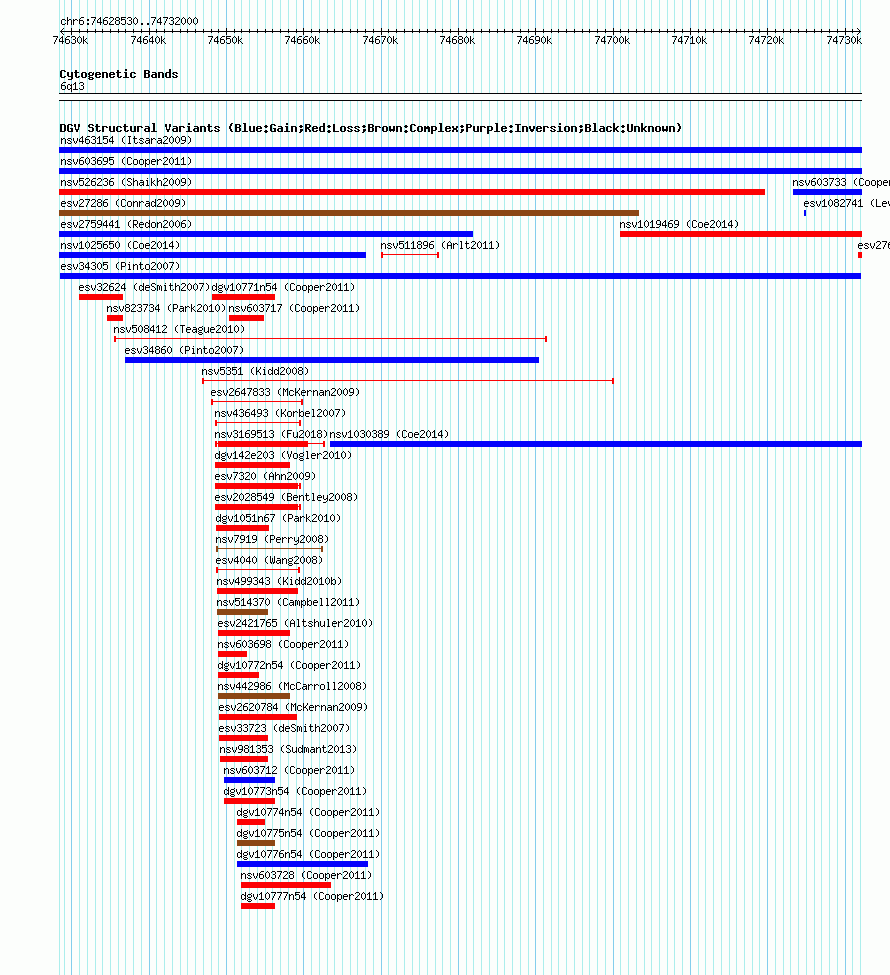Select esv2647833 (McKernan2009) label
Screen dimensions: 890x975
click(285, 392)
